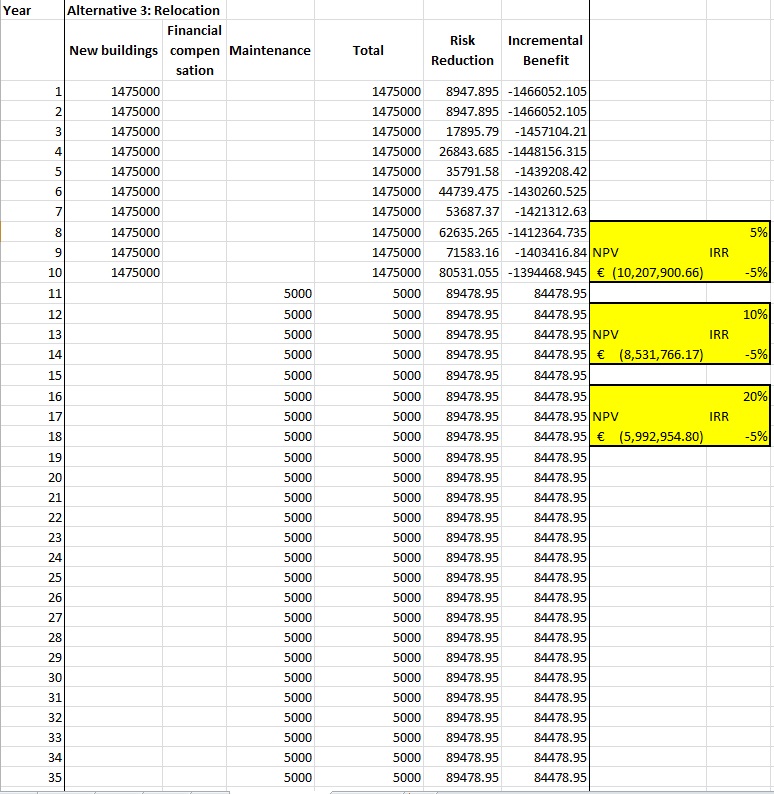Select the Year column cell showing 7
774x794 pixels.
pyautogui.click(x=32, y=211)
